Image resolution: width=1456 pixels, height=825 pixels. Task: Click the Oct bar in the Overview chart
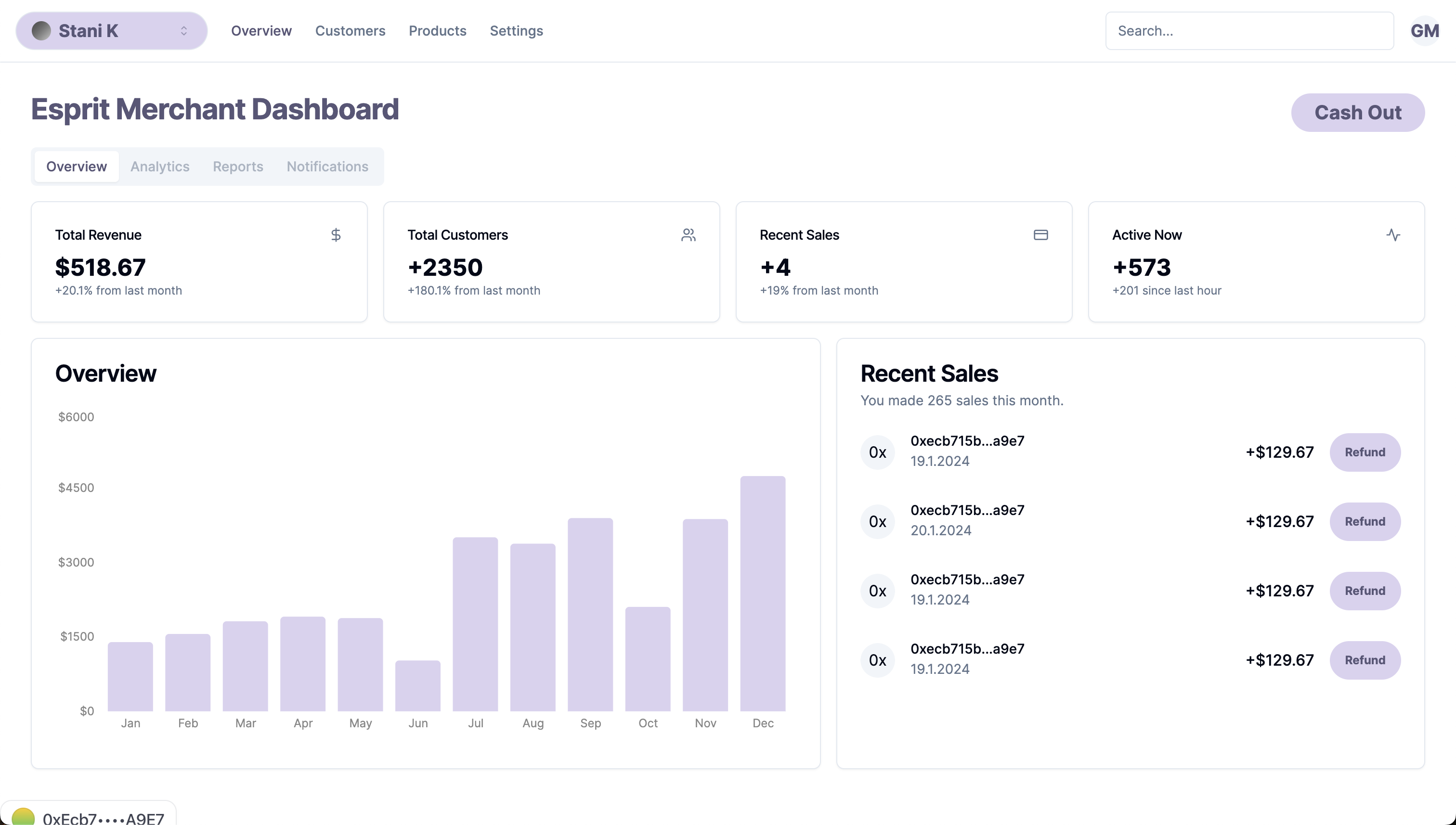648,659
